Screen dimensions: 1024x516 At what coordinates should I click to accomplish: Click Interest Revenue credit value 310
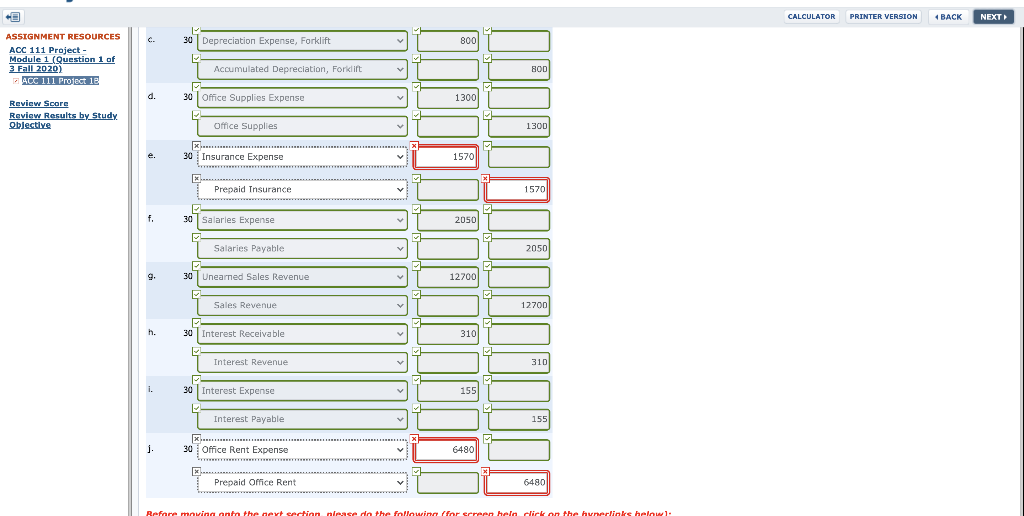point(519,363)
